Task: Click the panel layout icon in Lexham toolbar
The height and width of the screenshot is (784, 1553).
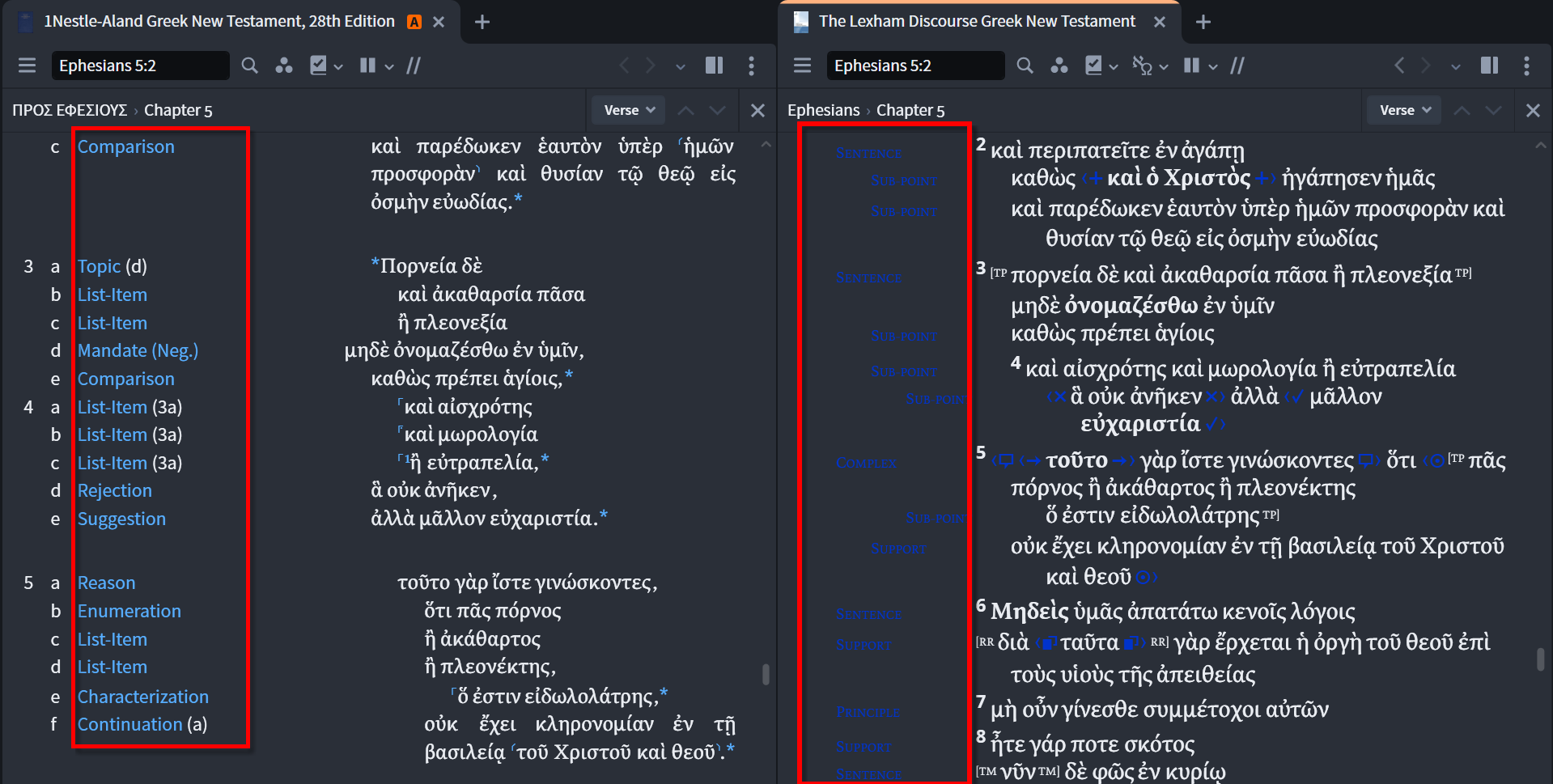Action: coord(1489,66)
